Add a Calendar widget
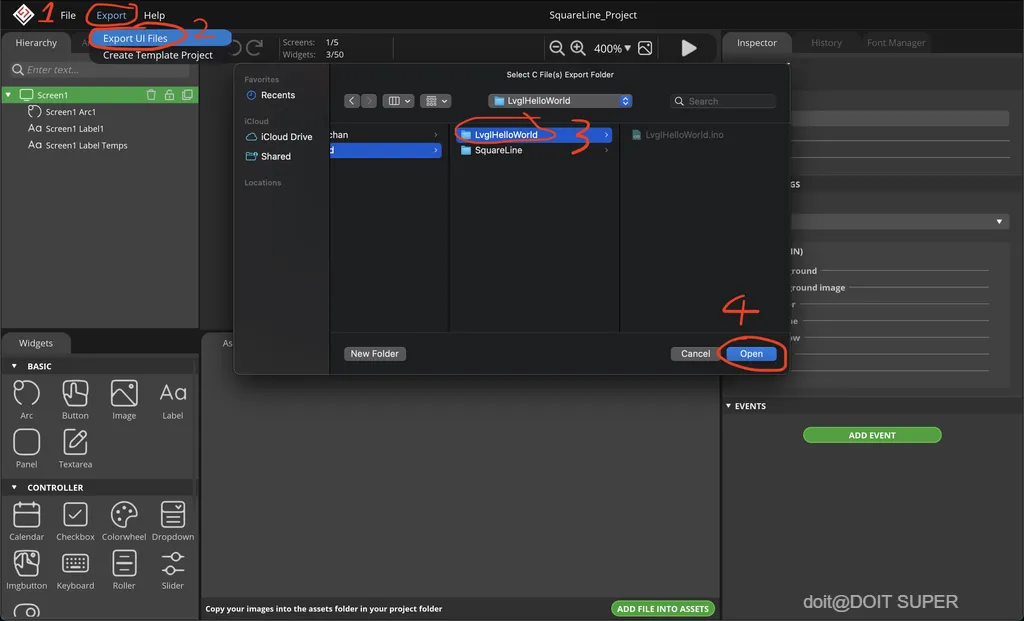This screenshot has height=621, width=1024. (x=26, y=521)
